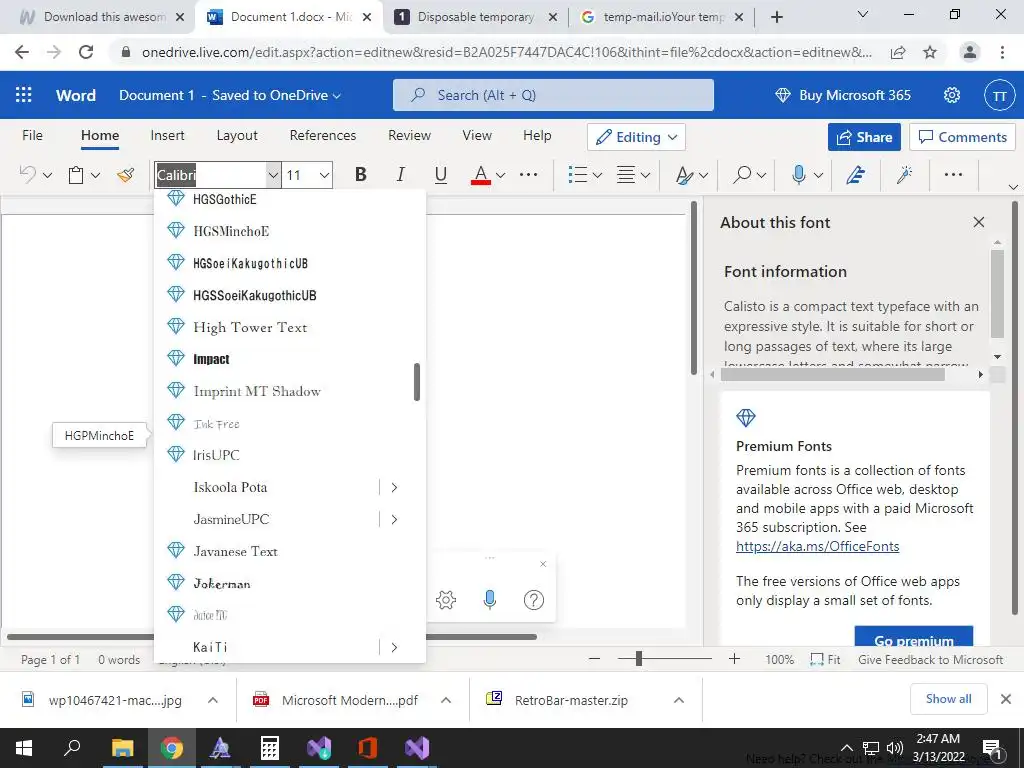Open dictation help question mark icon
1024x768 pixels.
point(534,600)
